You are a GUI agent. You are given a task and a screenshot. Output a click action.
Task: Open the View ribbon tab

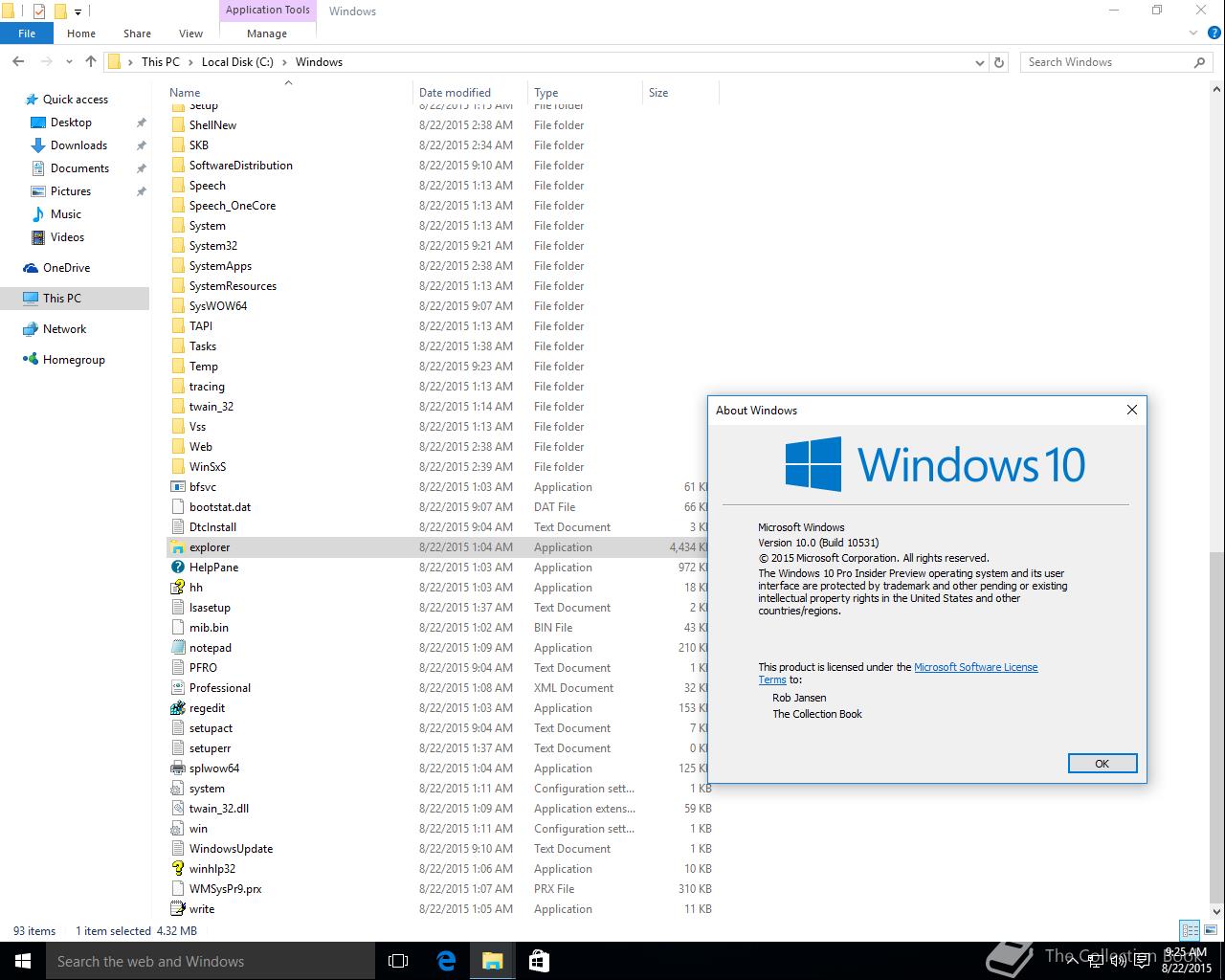(190, 33)
